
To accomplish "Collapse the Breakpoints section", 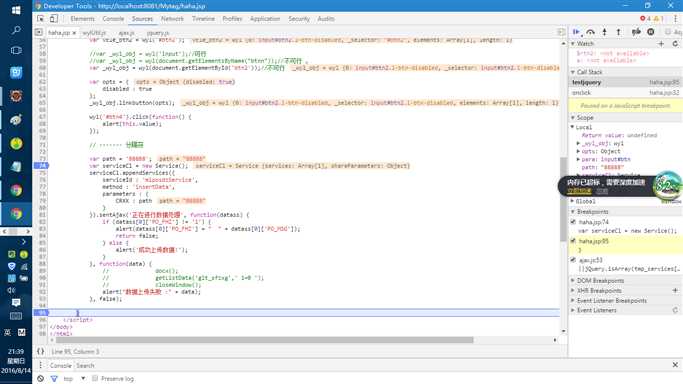I will pyautogui.click(x=573, y=212).
